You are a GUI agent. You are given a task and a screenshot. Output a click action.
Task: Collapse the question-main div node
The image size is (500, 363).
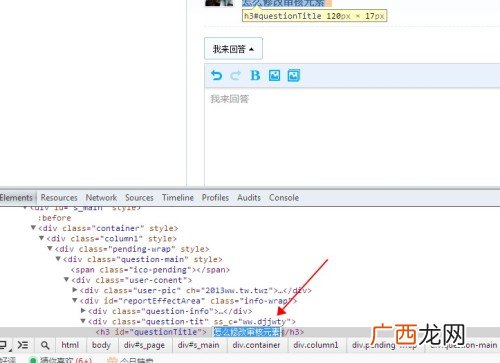[58, 259]
